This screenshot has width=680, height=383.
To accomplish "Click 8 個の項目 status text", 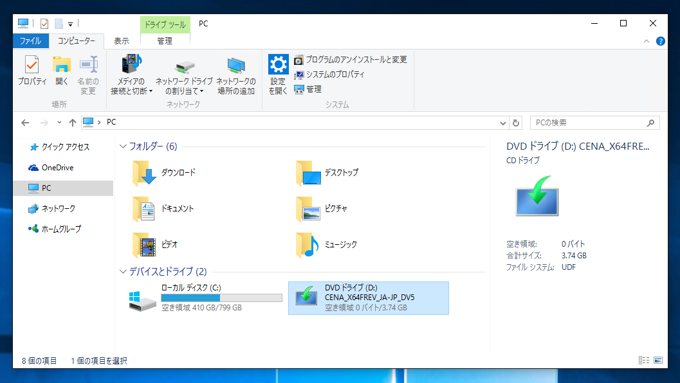I will click(x=39, y=361).
